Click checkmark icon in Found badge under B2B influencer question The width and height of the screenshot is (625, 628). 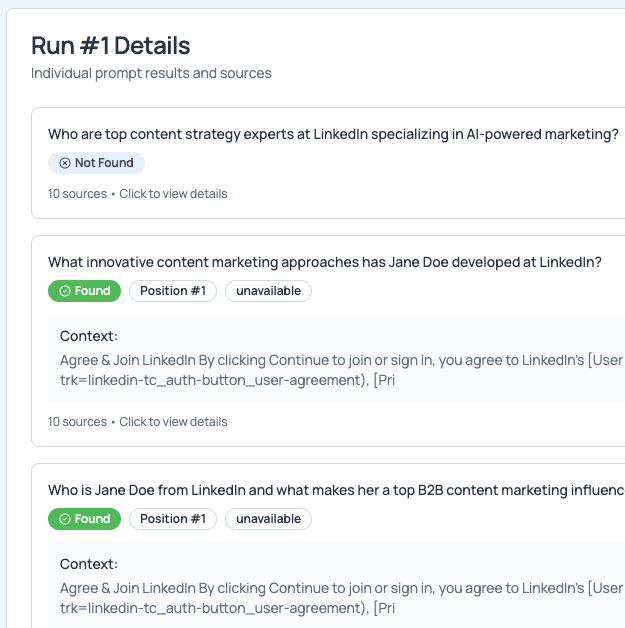(x=65, y=519)
